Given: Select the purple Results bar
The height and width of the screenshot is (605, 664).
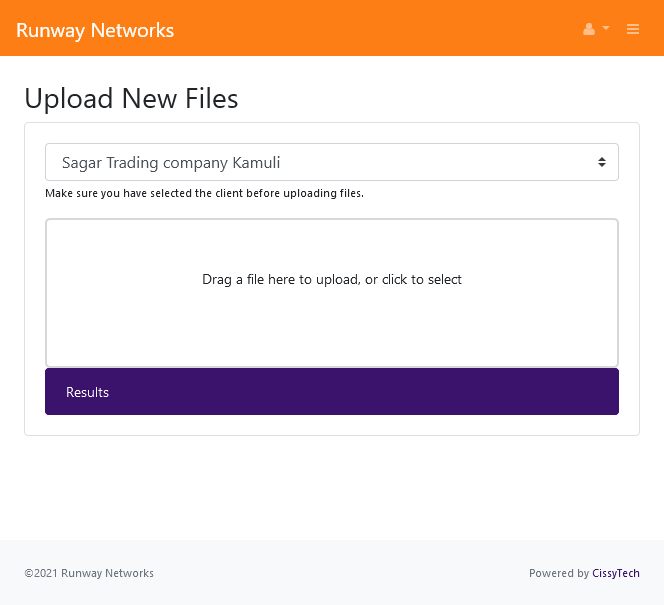Looking at the screenshot, I should point(331,392).
